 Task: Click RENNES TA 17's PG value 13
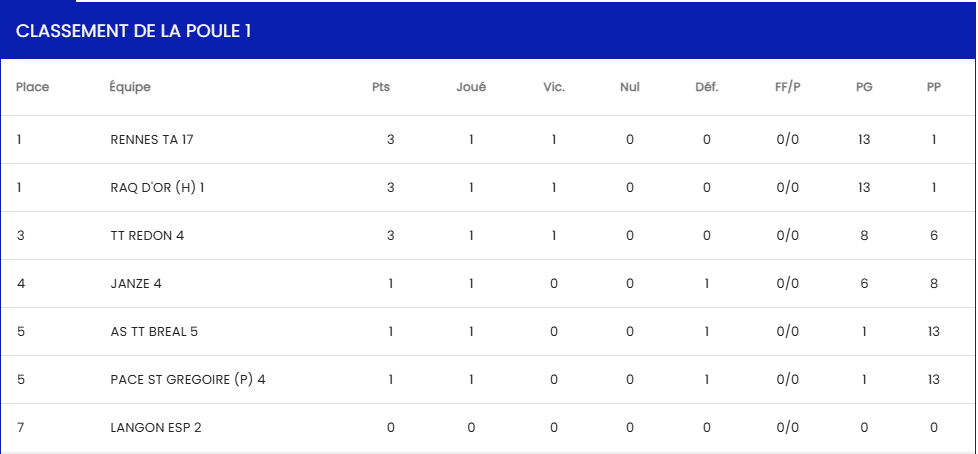(864, 140)
